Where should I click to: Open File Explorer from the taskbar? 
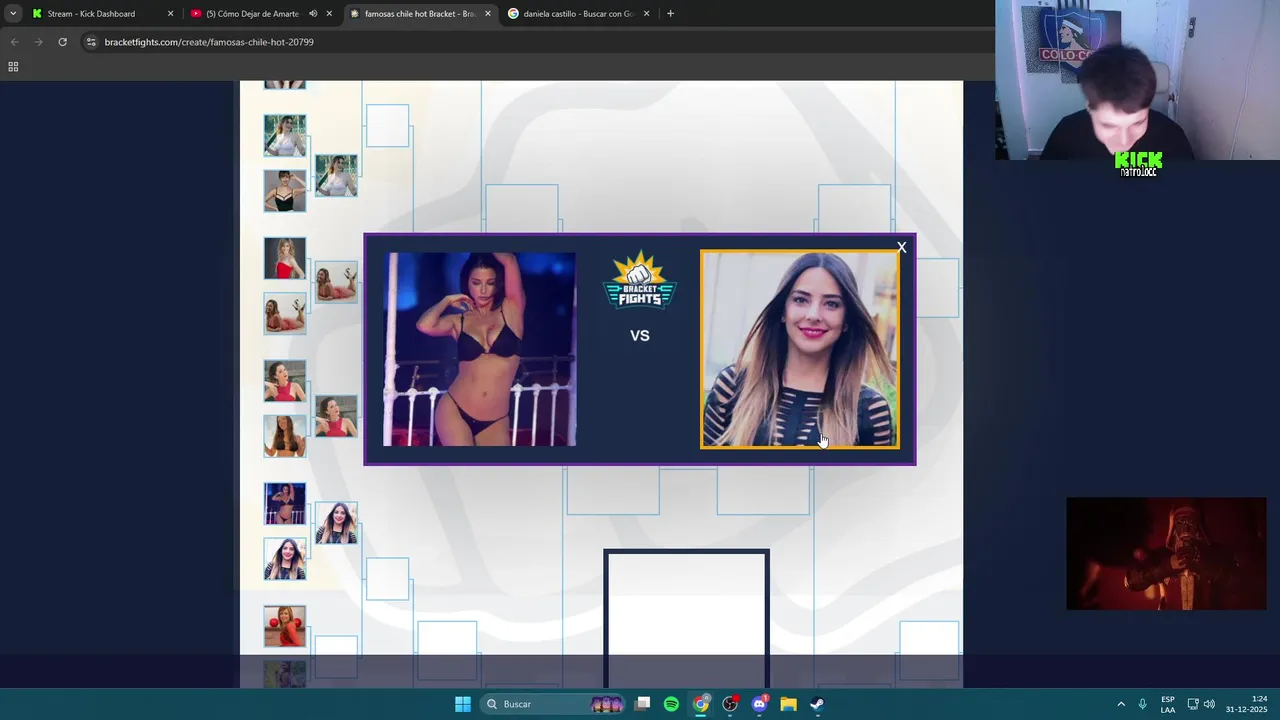pyautogui.click(x=788, y=704)
